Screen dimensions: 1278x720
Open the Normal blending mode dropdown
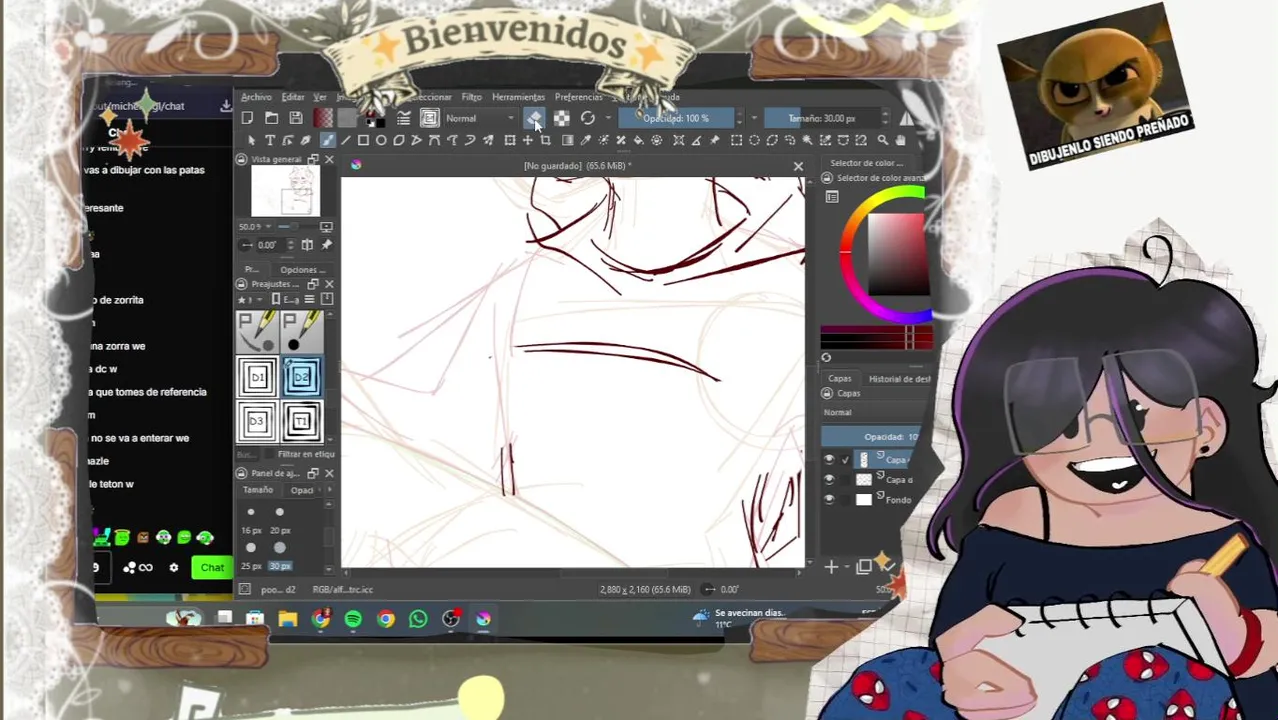point(481,118)
